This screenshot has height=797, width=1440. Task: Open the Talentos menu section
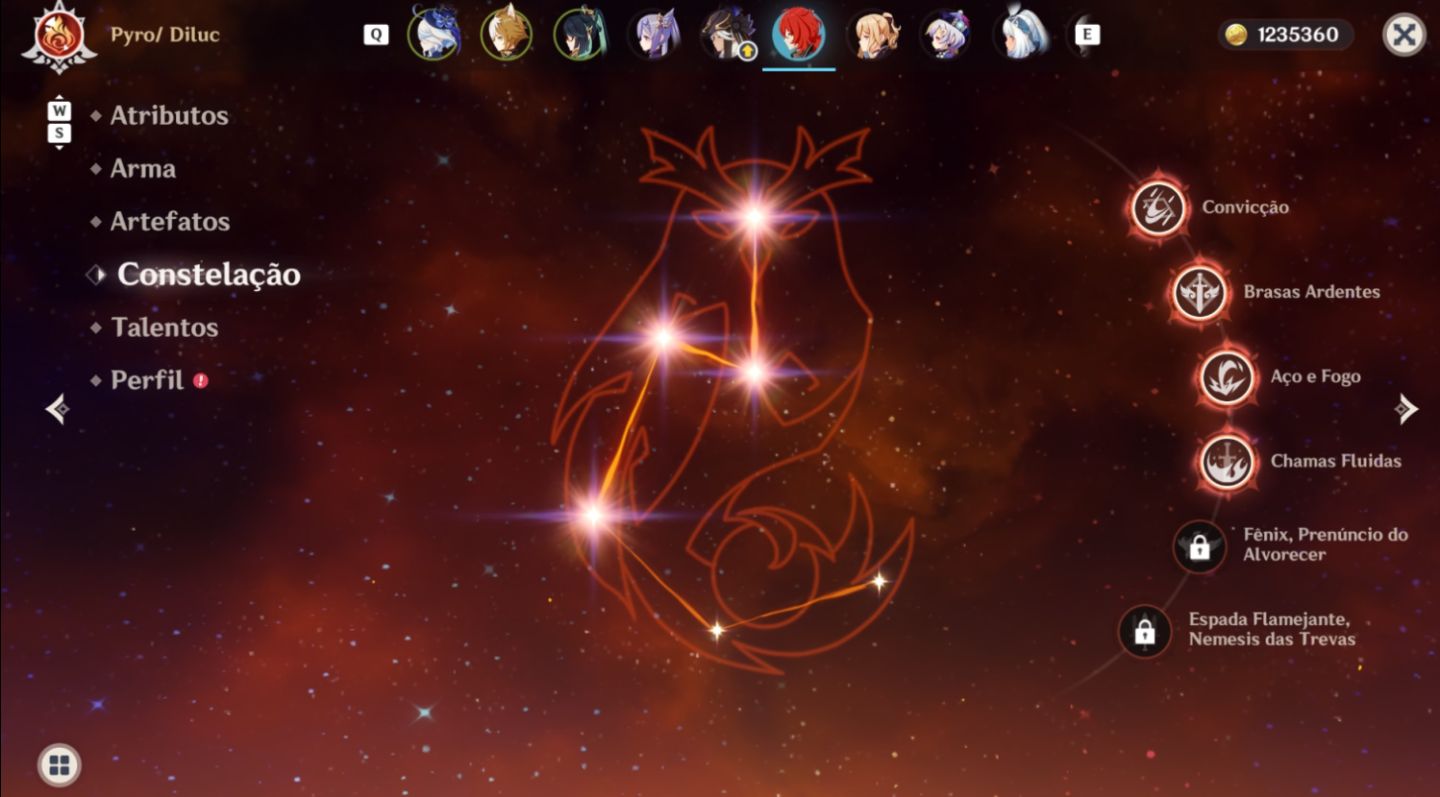coord(165,327)
